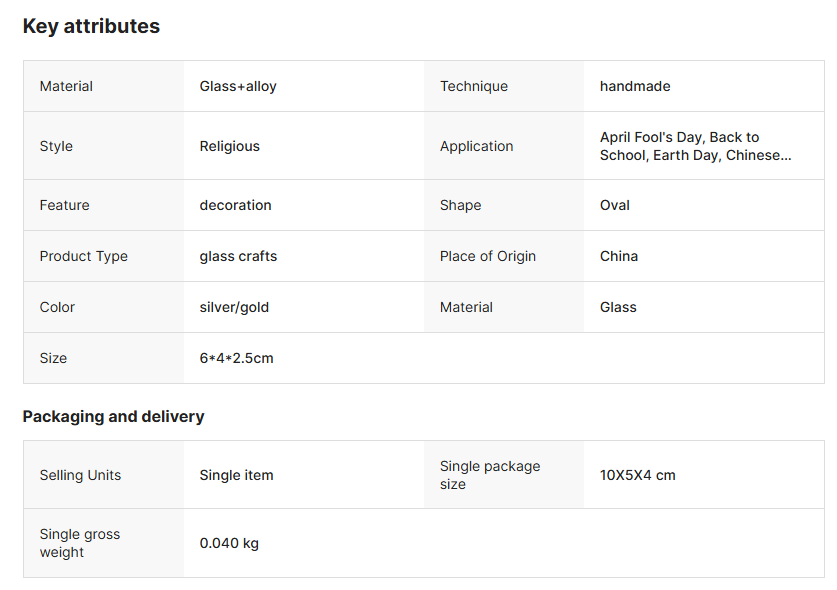The width and height of the screenshot is (837, 590).
Task: Click the Place of Origin label
Action: (488, 256)
